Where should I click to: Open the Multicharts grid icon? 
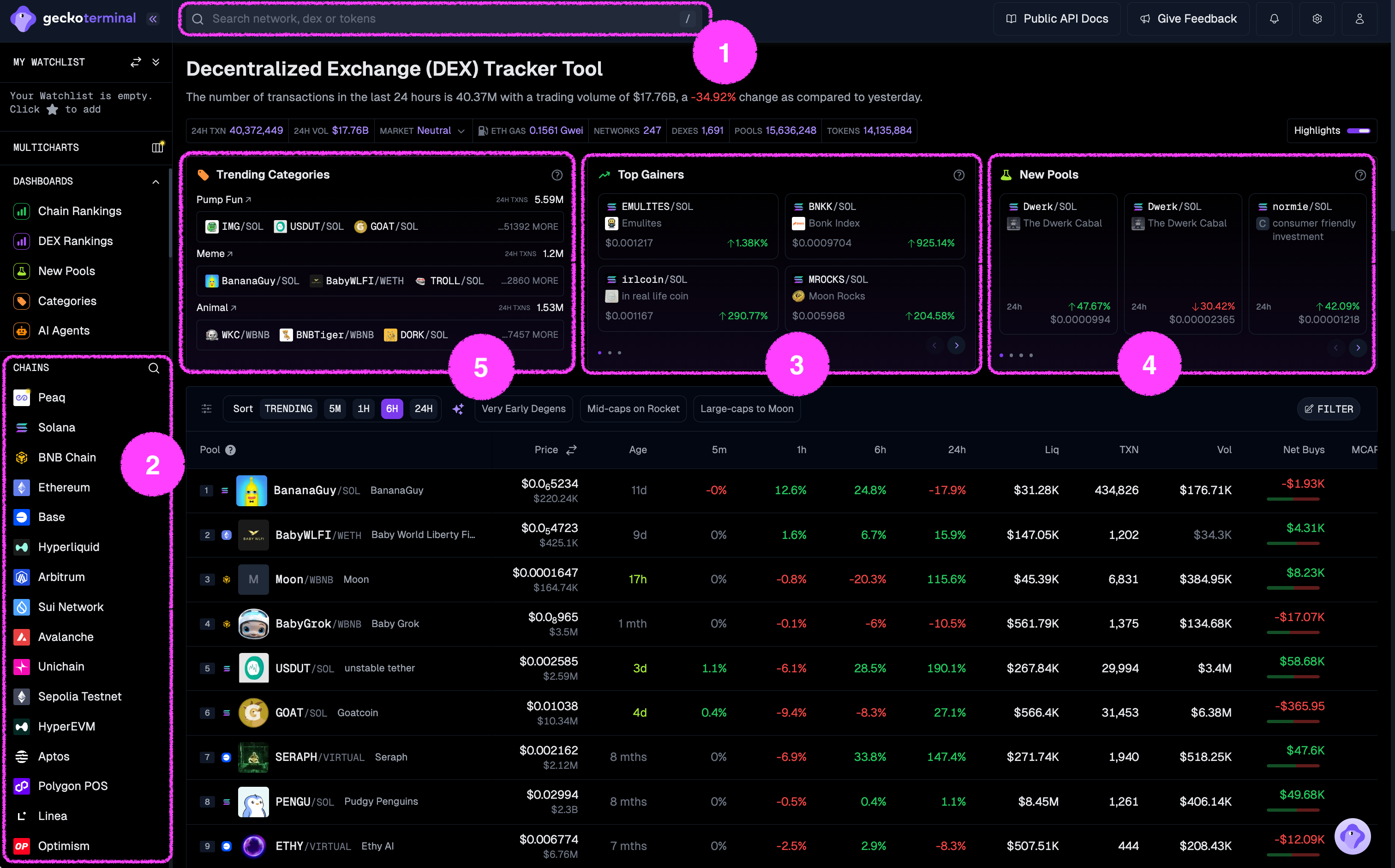click(157, 148)
